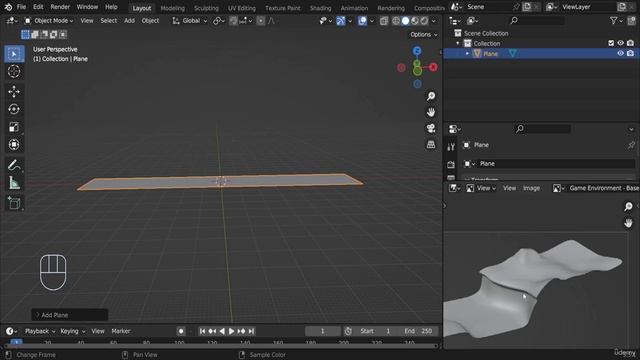Jump to the first frame
This screenshot has height=360, width=640.
(202, 331)
